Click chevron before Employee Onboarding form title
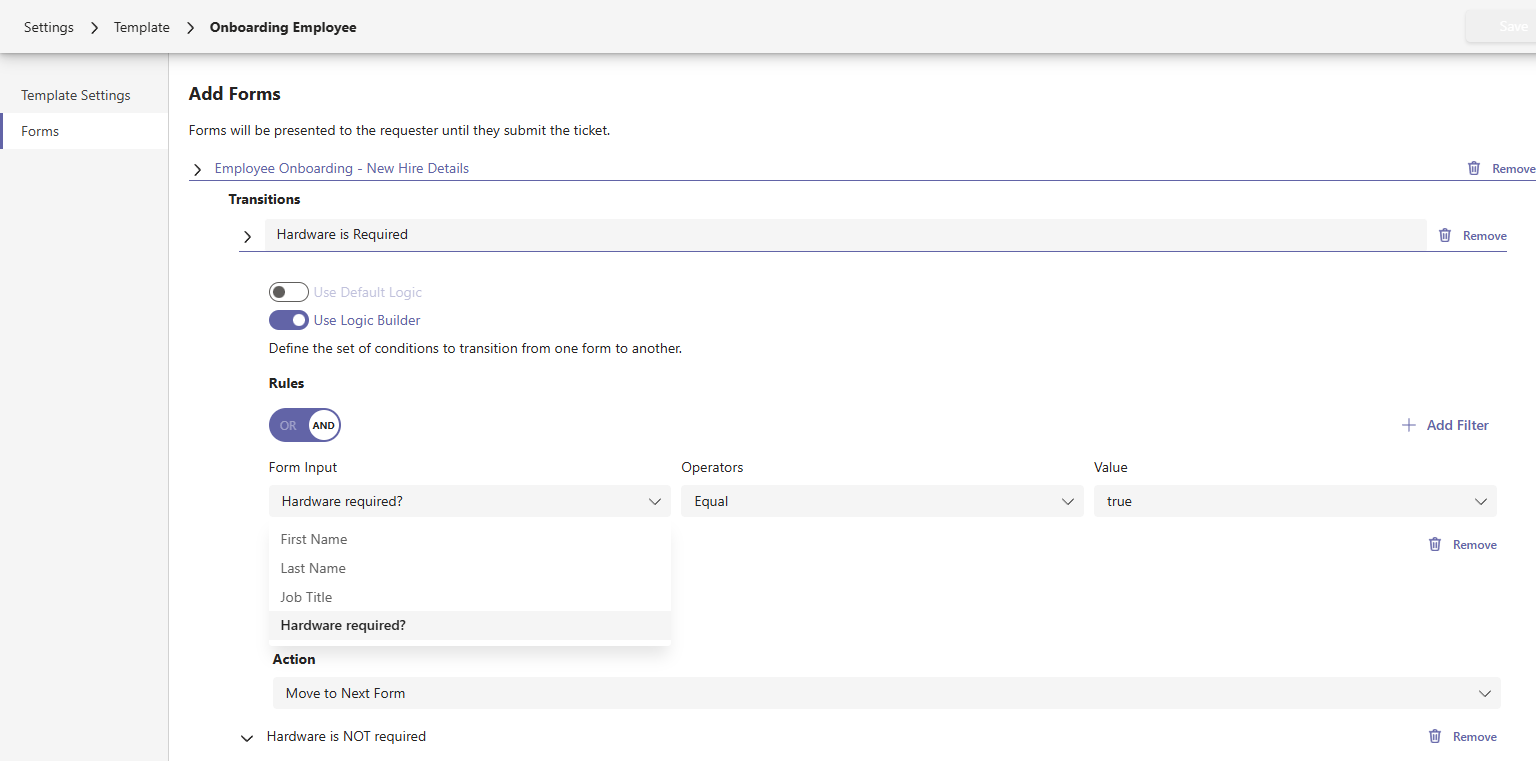This screenshot has width=1536, height=761. coord(197,169)
